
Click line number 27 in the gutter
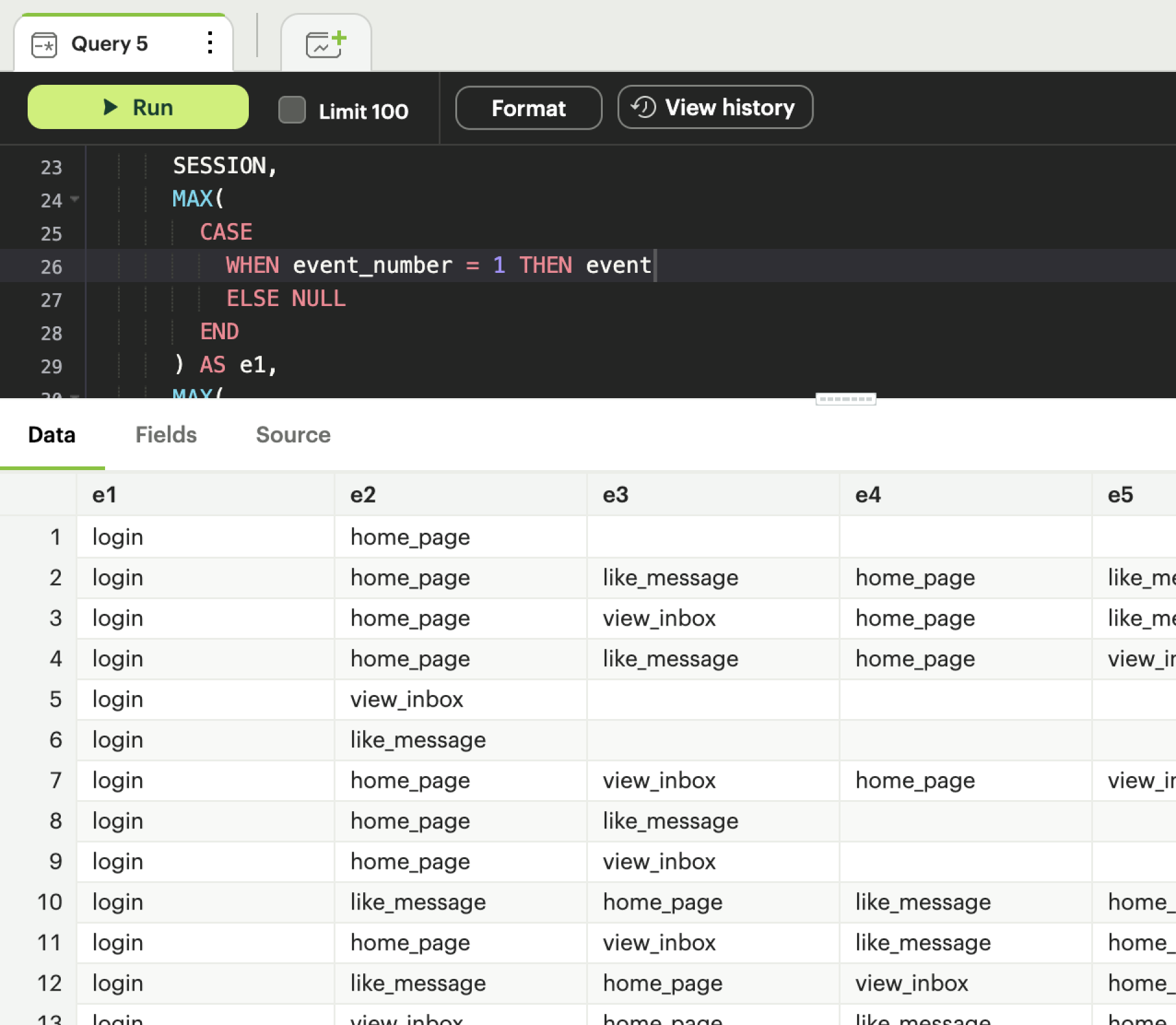tap(52, 300)
